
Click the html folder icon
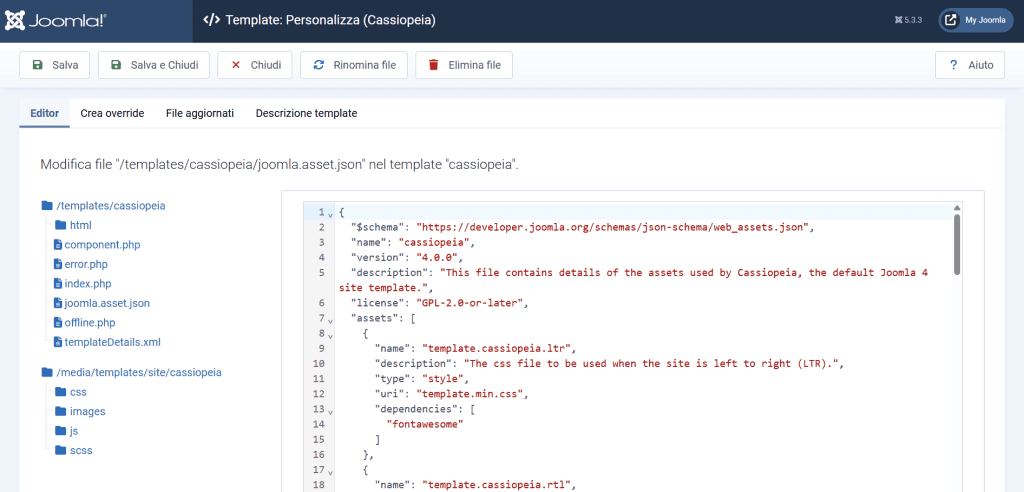[x=61, y=225]
